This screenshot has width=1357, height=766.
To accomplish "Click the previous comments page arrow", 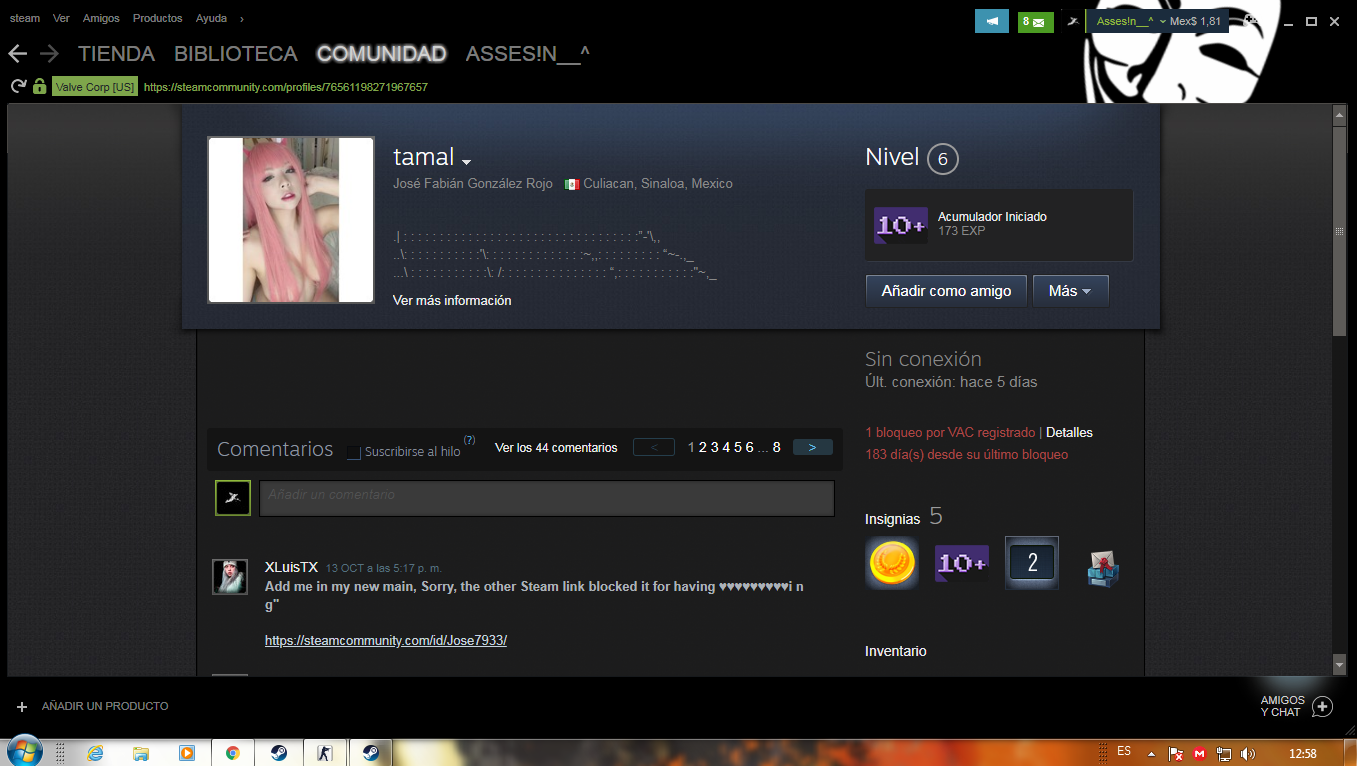I will pos(654,447).
